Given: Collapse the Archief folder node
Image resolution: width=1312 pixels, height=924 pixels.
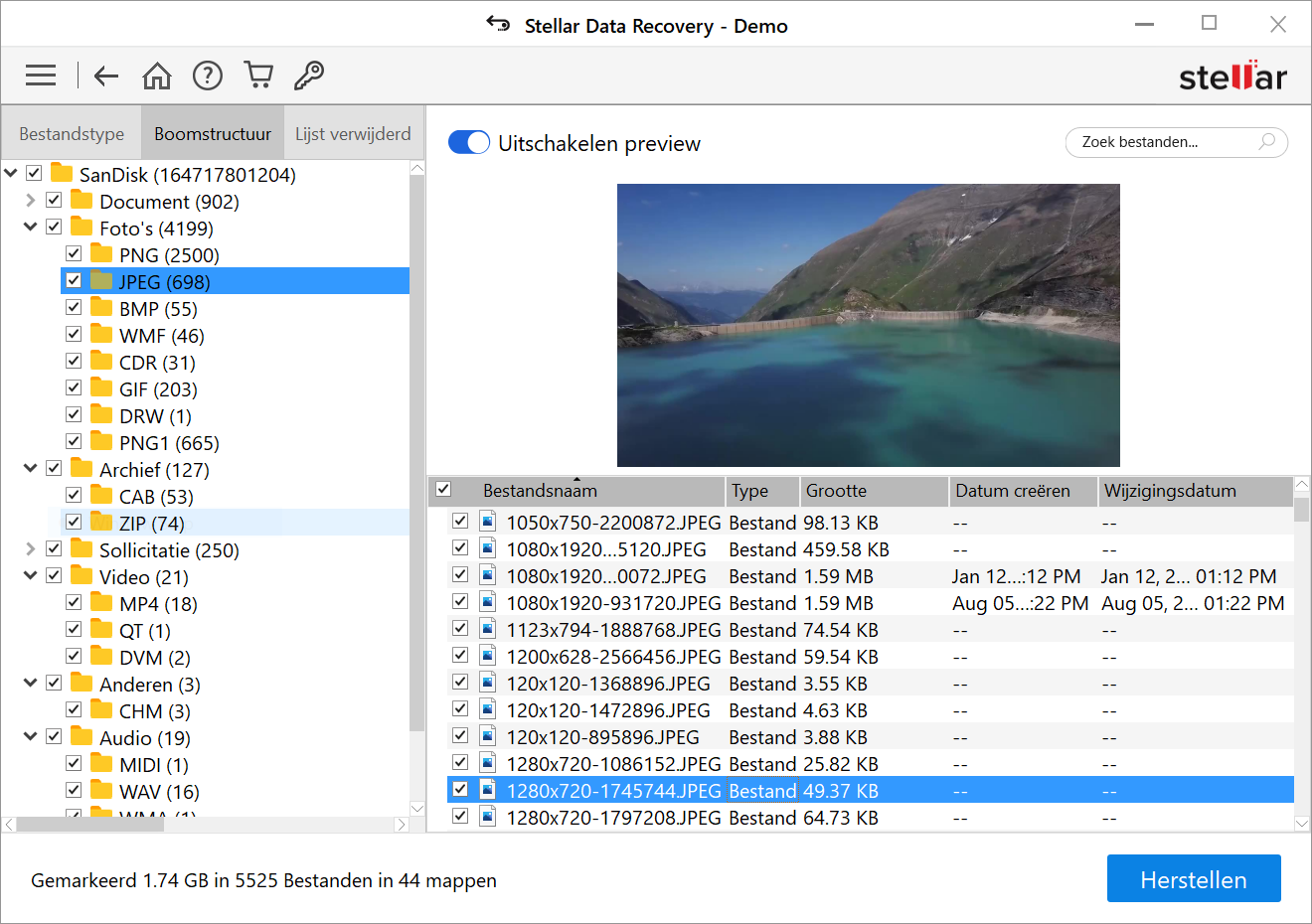Looking at the screenshot, I should (31, 468).
